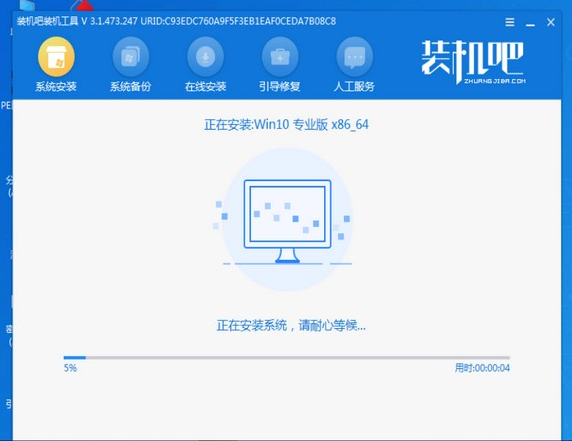Viewport: 572px width, 441px height.
Task: Click the 装机吧 zhuangjiba.com logo
Action: click(473, 62)
